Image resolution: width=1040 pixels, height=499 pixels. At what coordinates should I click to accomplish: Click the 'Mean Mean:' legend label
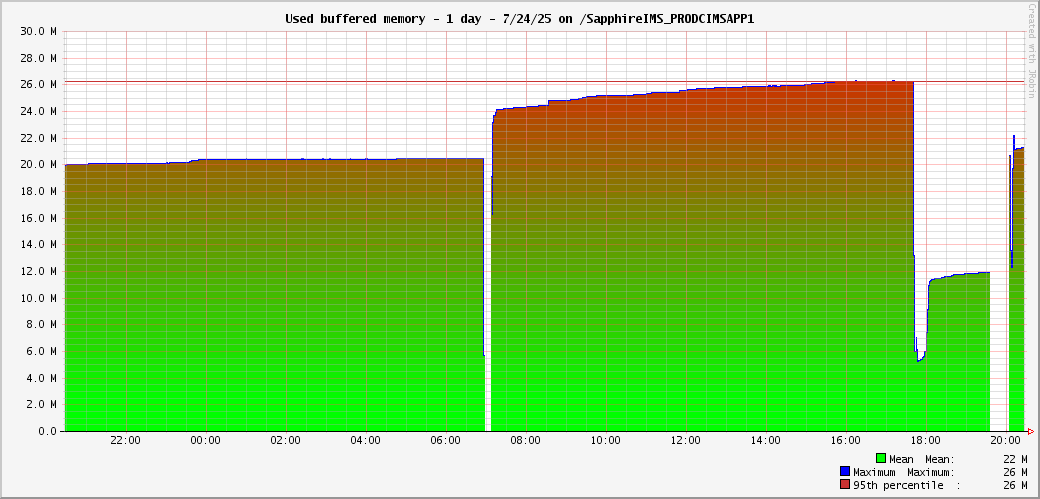[x=922, y=459]
